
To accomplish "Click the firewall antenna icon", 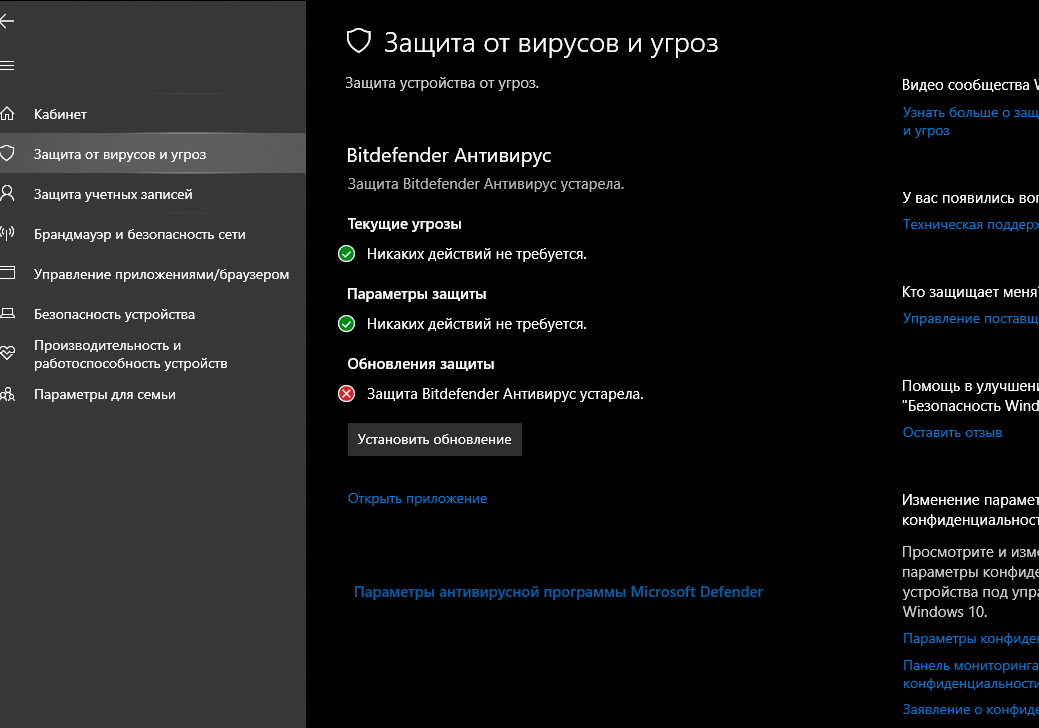I will coord(7,233).
